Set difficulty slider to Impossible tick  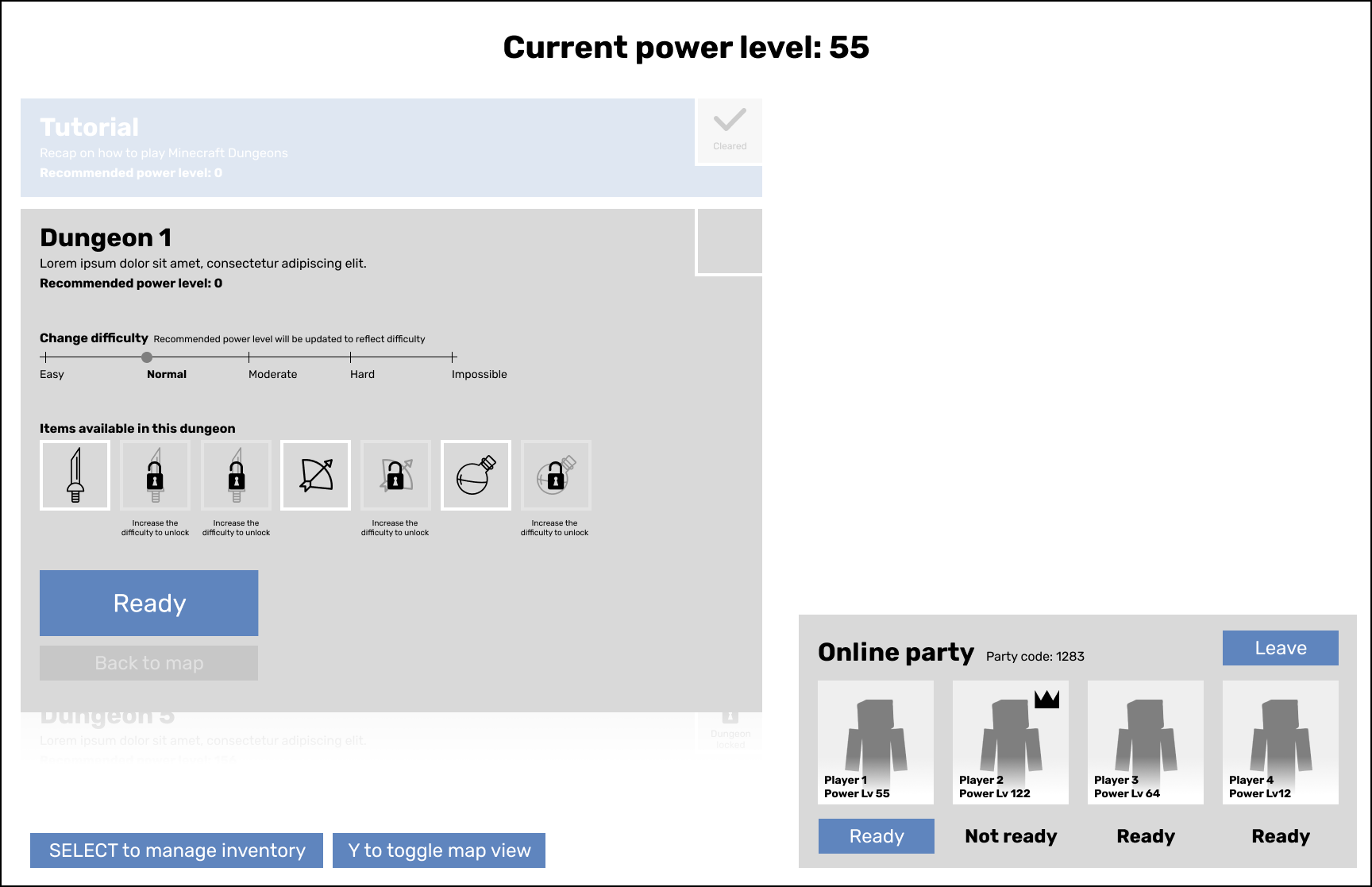[x=453, y=357]
